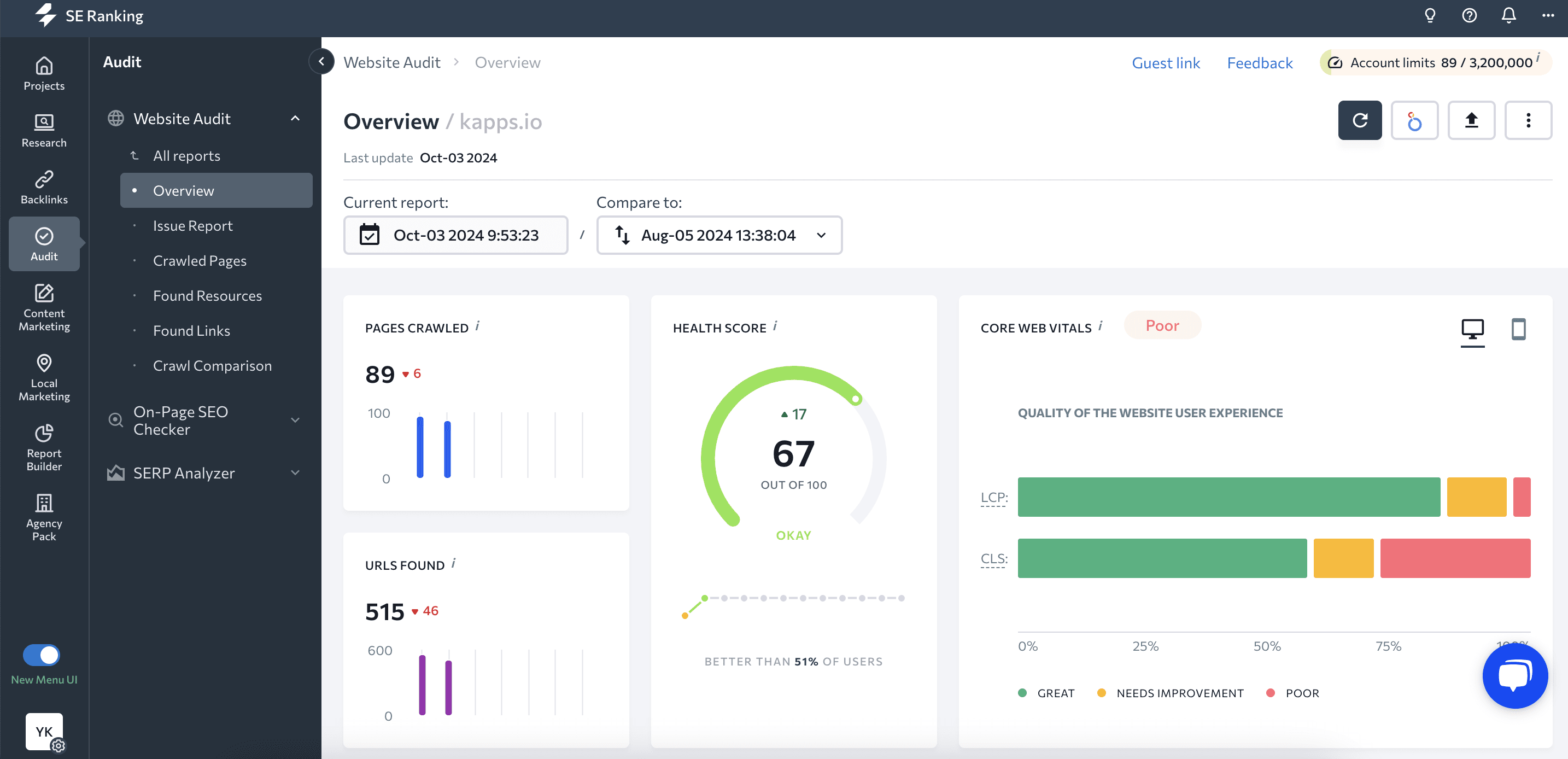The width and height of the screenshot is (1568, 759).
Task: Open the Looker Studio integration button
Action: [1414, 120]
